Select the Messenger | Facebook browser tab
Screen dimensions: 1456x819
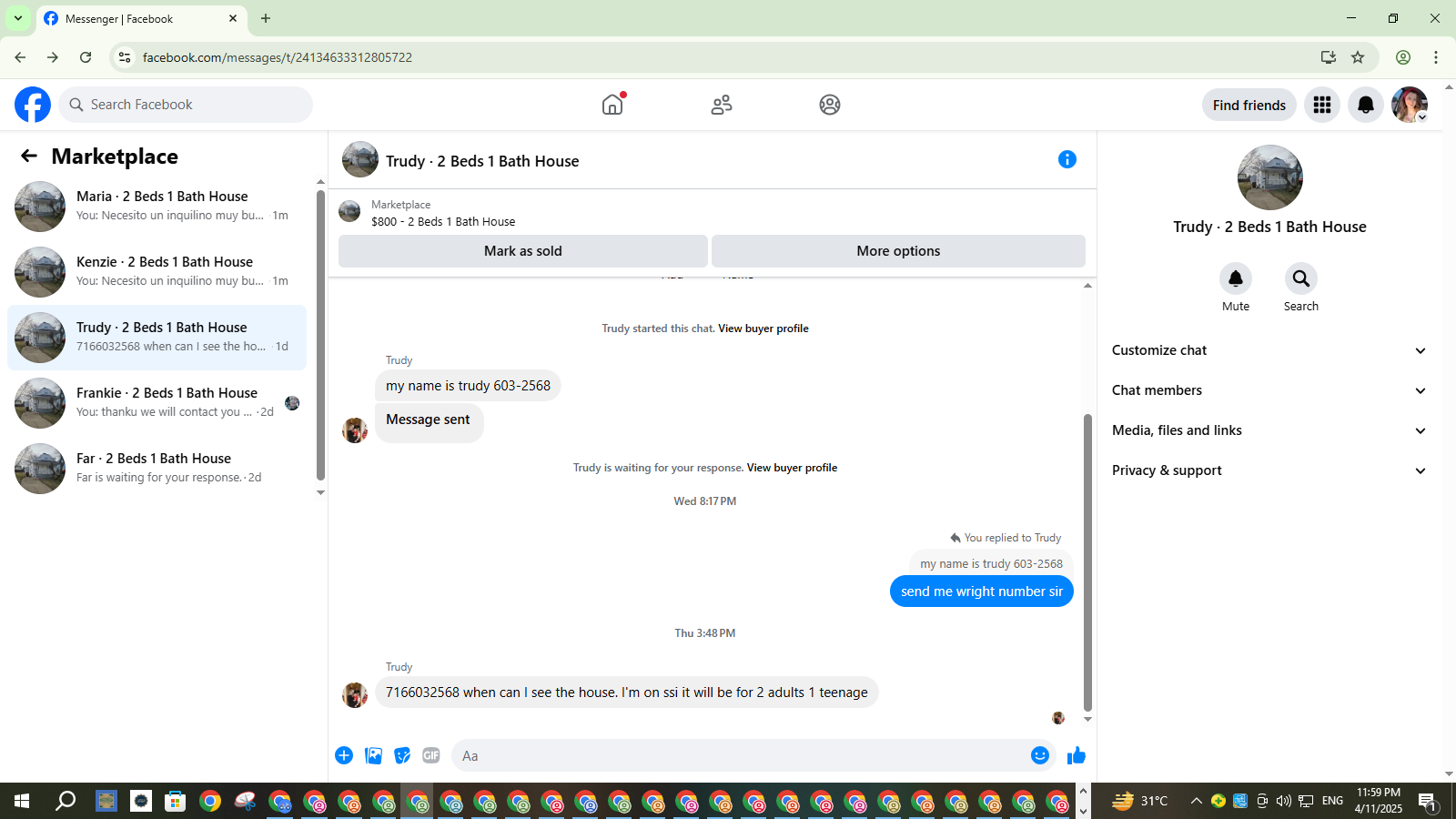point(141,19)
